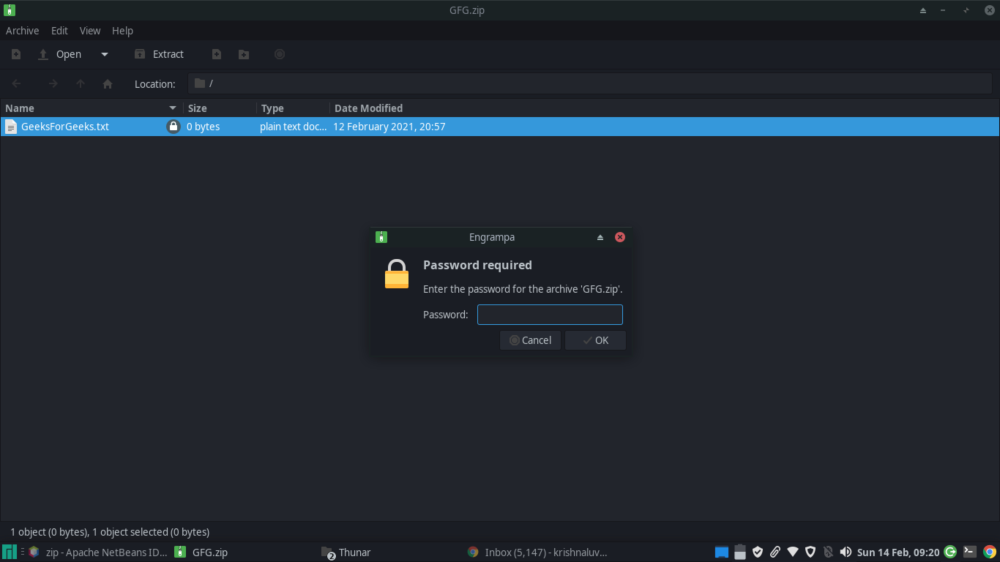This screenshot has width=1000, height=562.
Task: Confirm the password with OK
Action: point(595,340)
